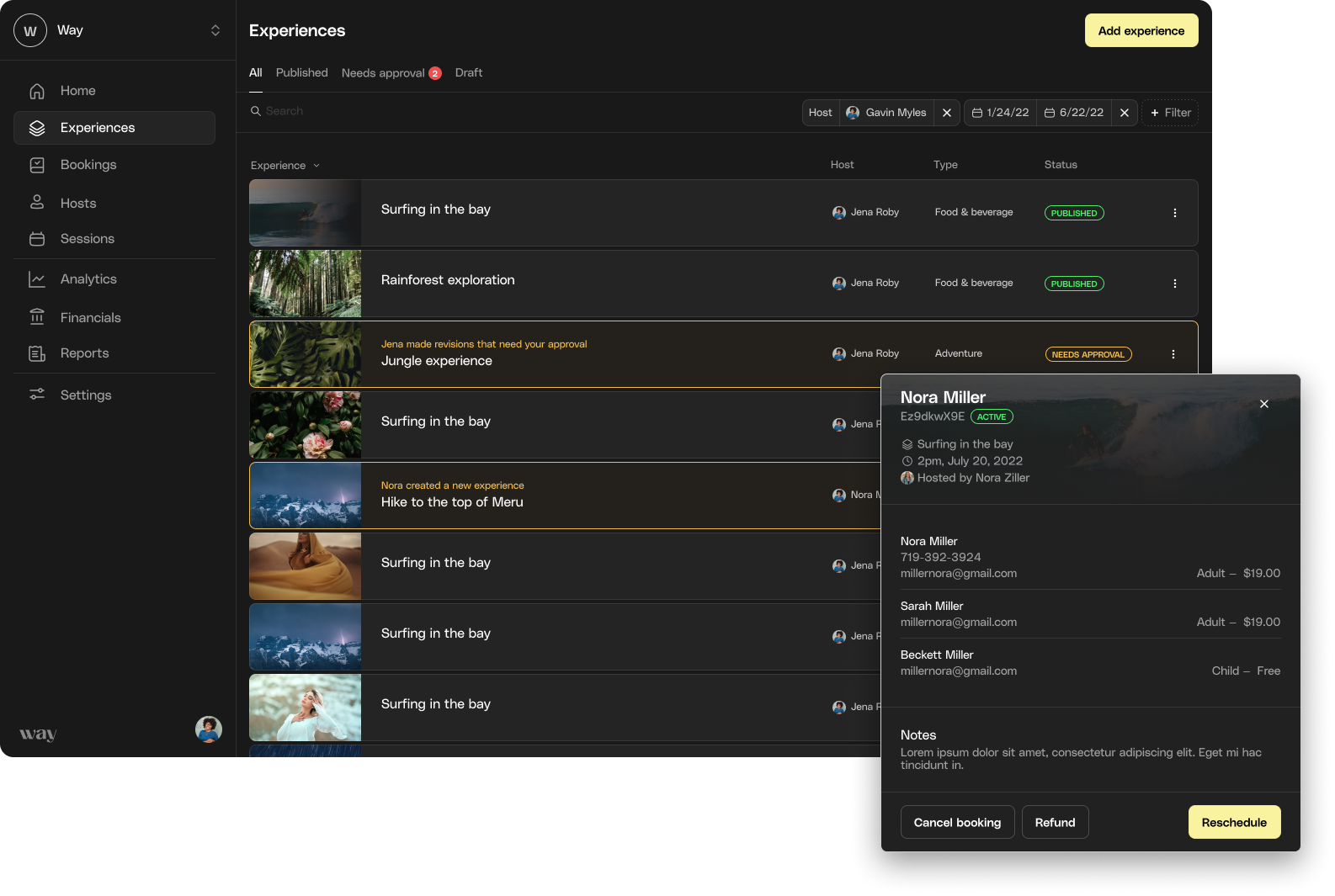
Task: Open Financials bank icon in sidebar
Action: [37, 317]
